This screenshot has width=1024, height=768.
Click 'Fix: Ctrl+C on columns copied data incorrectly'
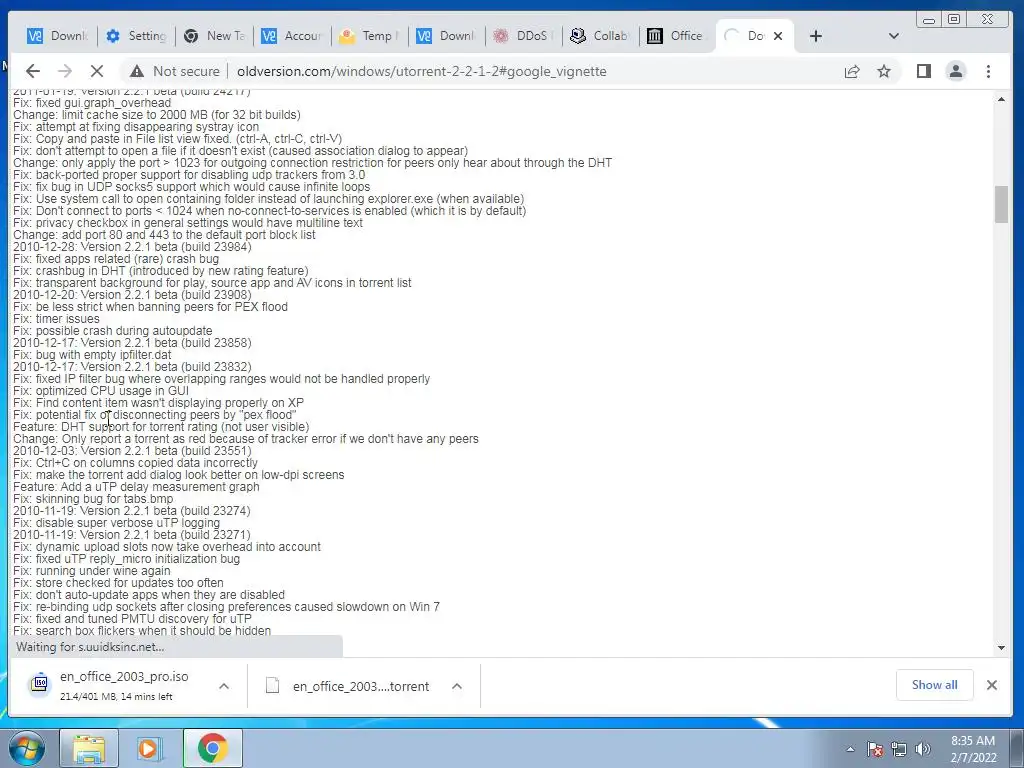(135, 463)
